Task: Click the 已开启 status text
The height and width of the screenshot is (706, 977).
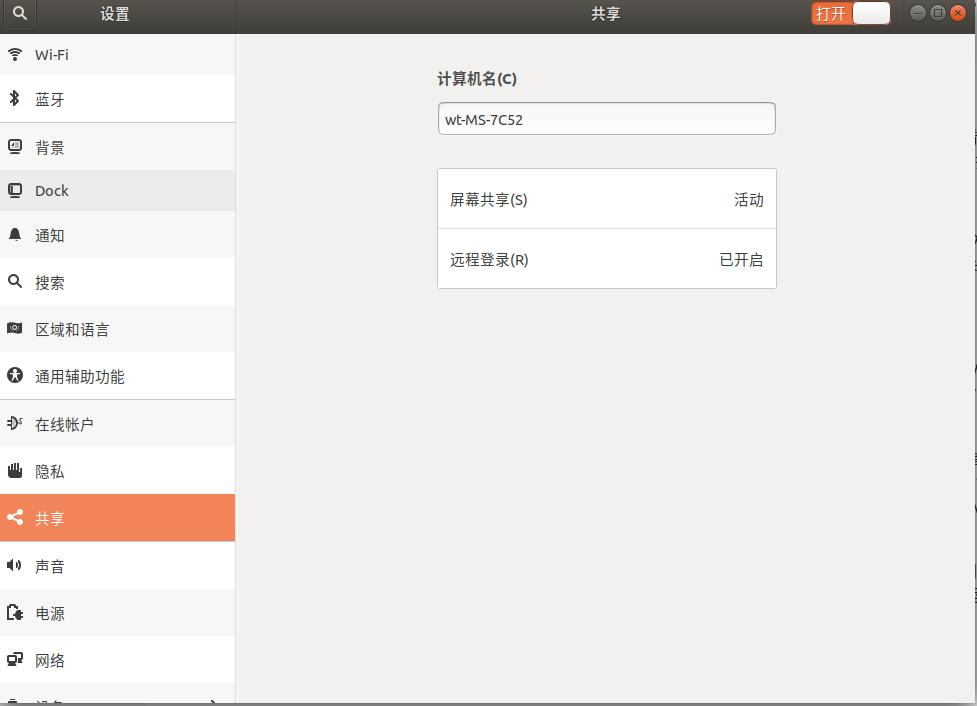Action: coord(741,259)
